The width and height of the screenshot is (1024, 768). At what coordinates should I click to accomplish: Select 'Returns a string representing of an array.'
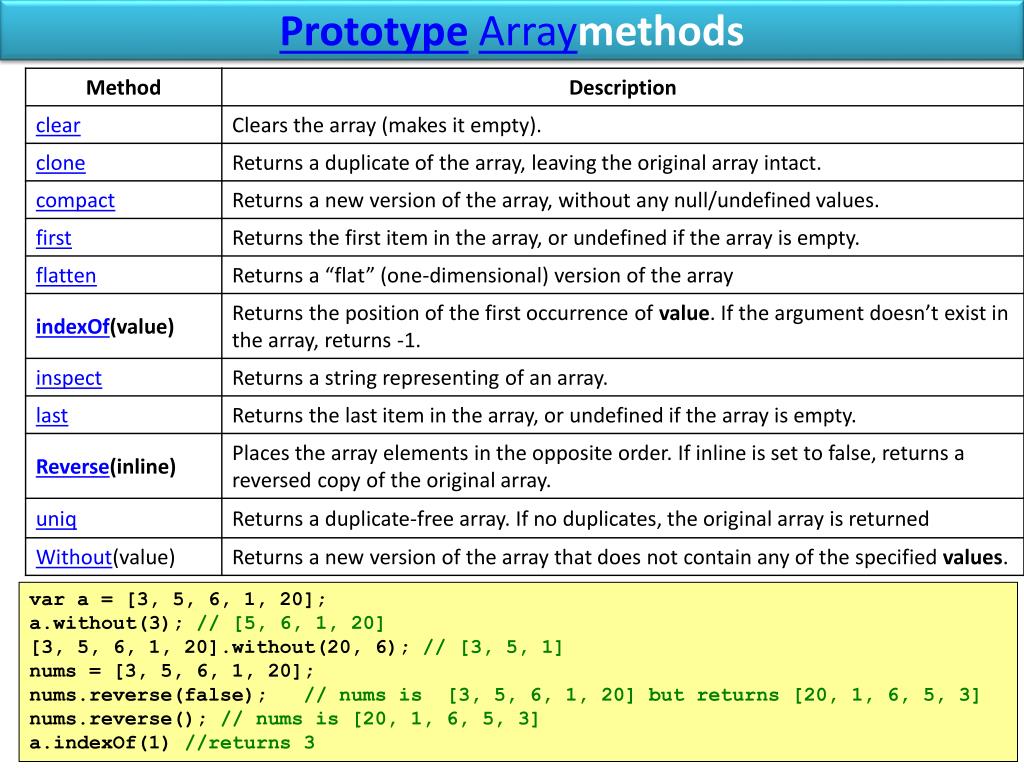pos(420,378)
